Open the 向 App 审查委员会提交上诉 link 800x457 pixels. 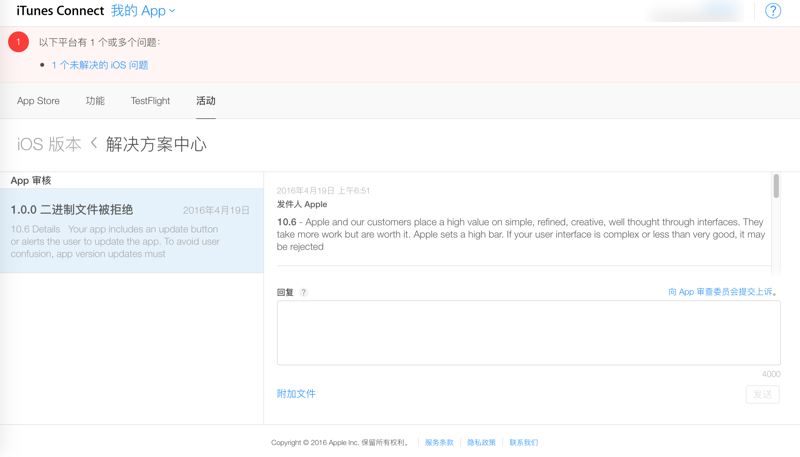click(720, 292)
